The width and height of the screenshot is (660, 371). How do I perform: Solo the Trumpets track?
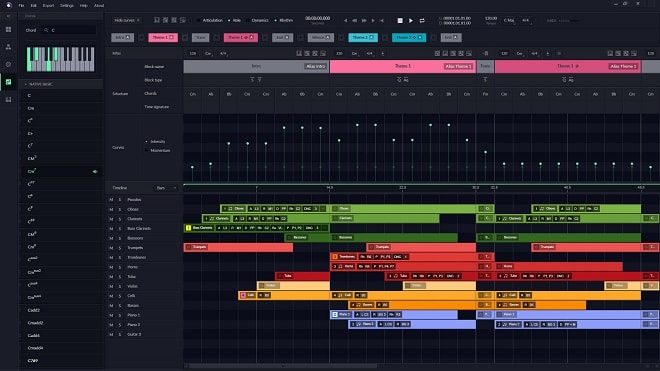point(120,248)
